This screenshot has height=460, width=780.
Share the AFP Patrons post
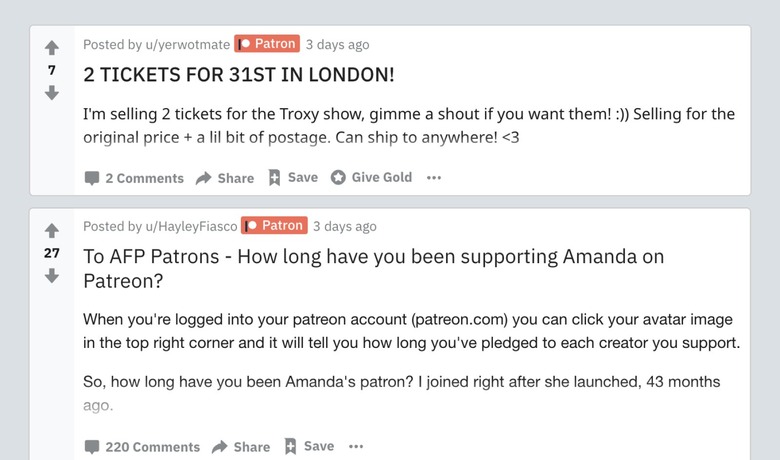click(x=241, y=447)
